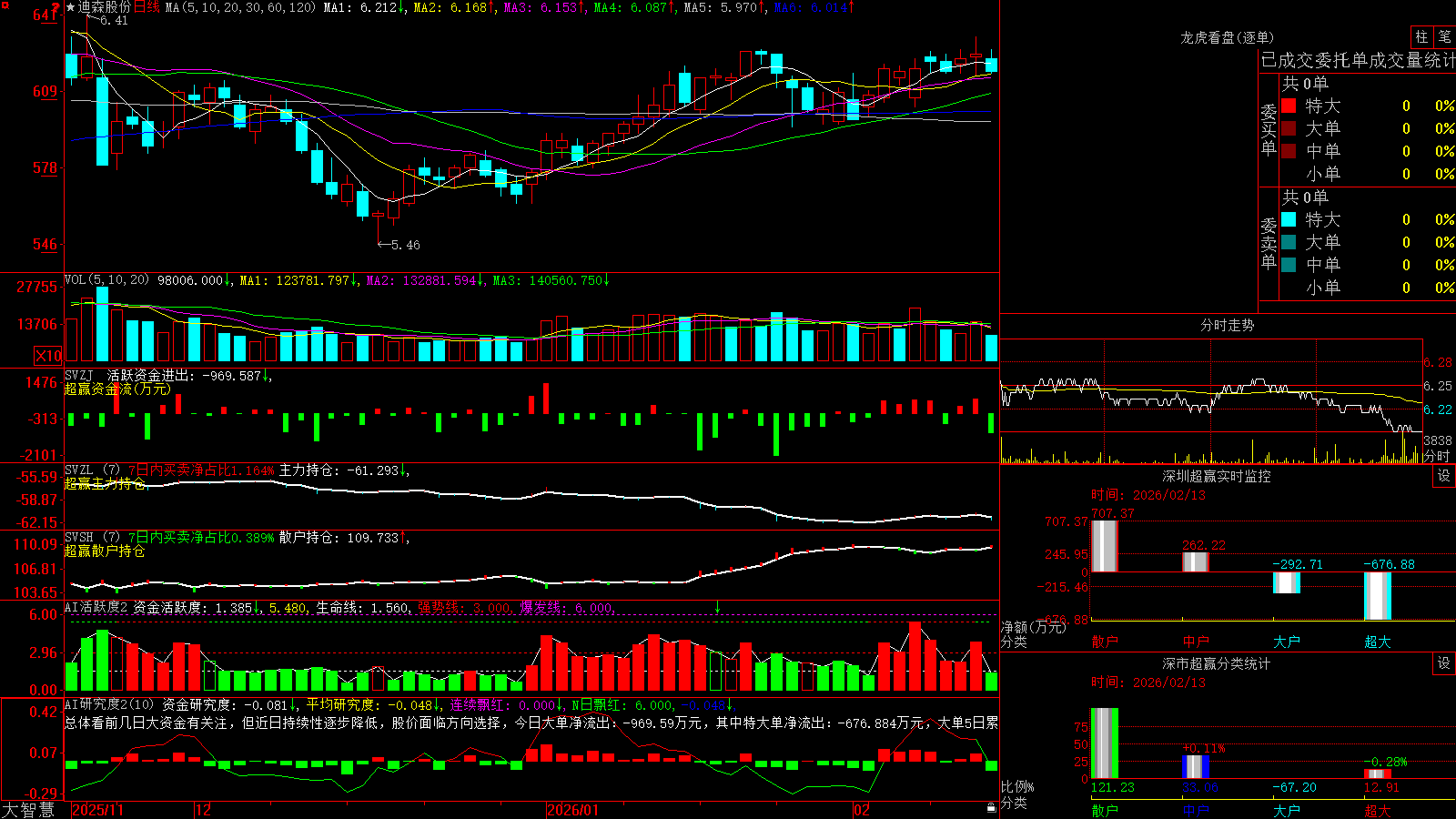Screen dimensions: 1456x819
Task: Click the bright red 特大 buy-order color square
Action: point(1289,106)
